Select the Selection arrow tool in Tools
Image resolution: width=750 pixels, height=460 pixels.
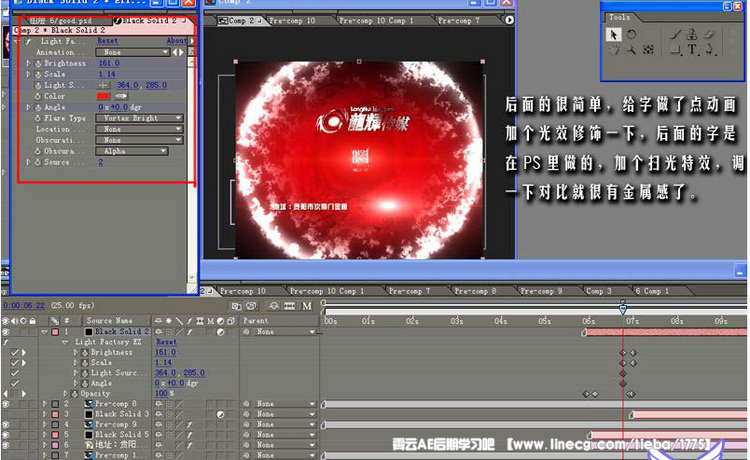coord(613,34)
